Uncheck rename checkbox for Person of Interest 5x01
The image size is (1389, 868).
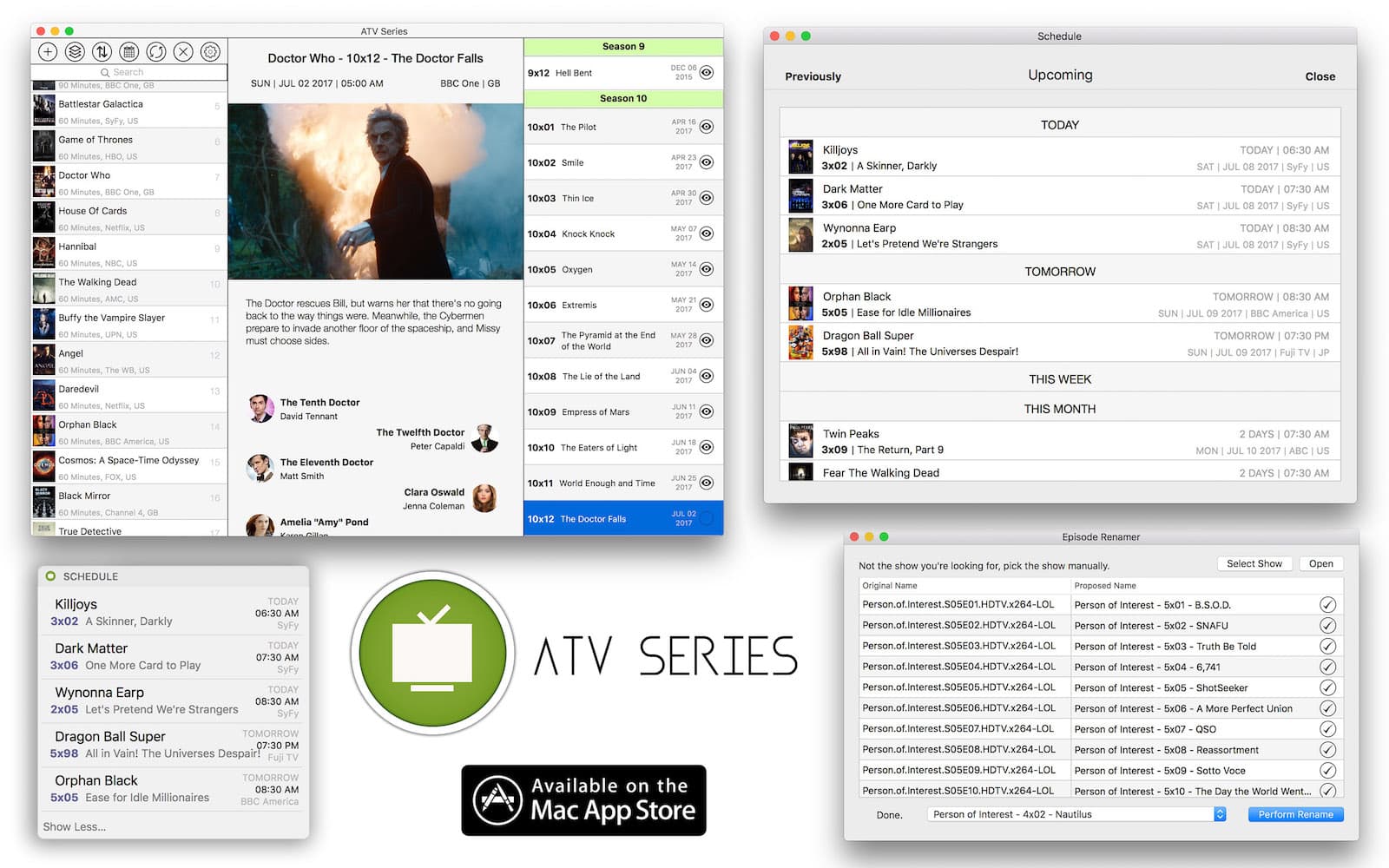pos(1329,605)
